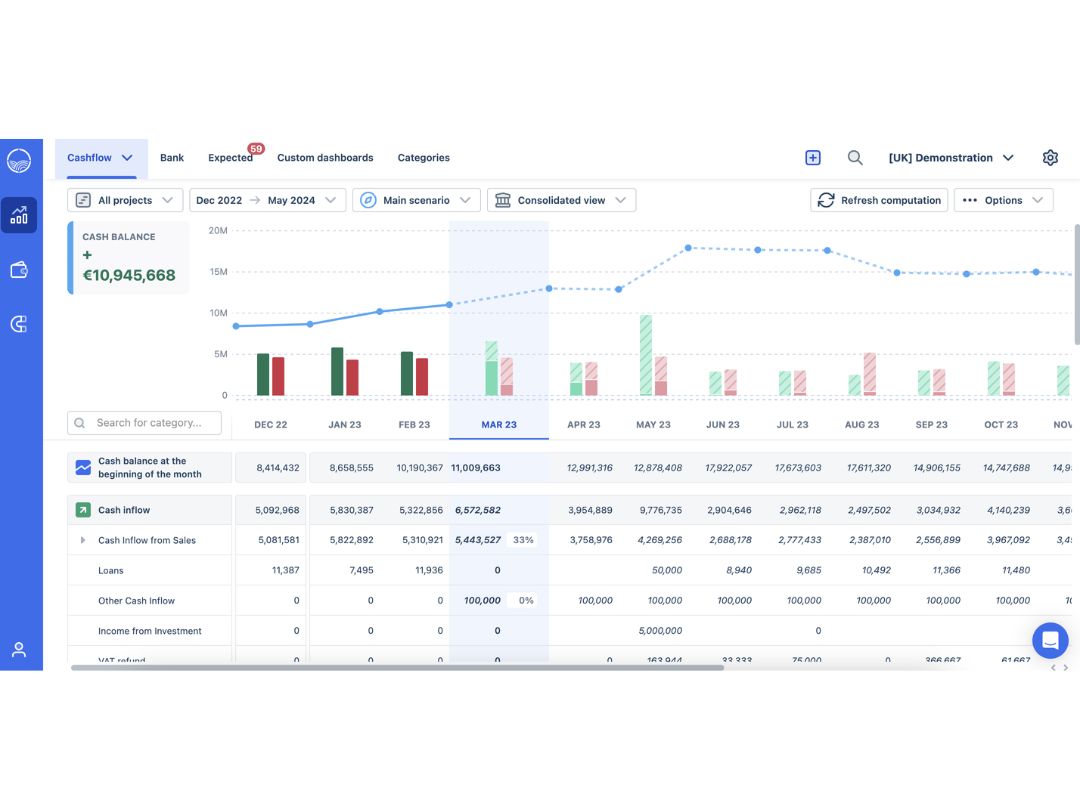The image size is (1080, 810).
Task: Open the Consolidated view dropdown
Action: (561, 200)
